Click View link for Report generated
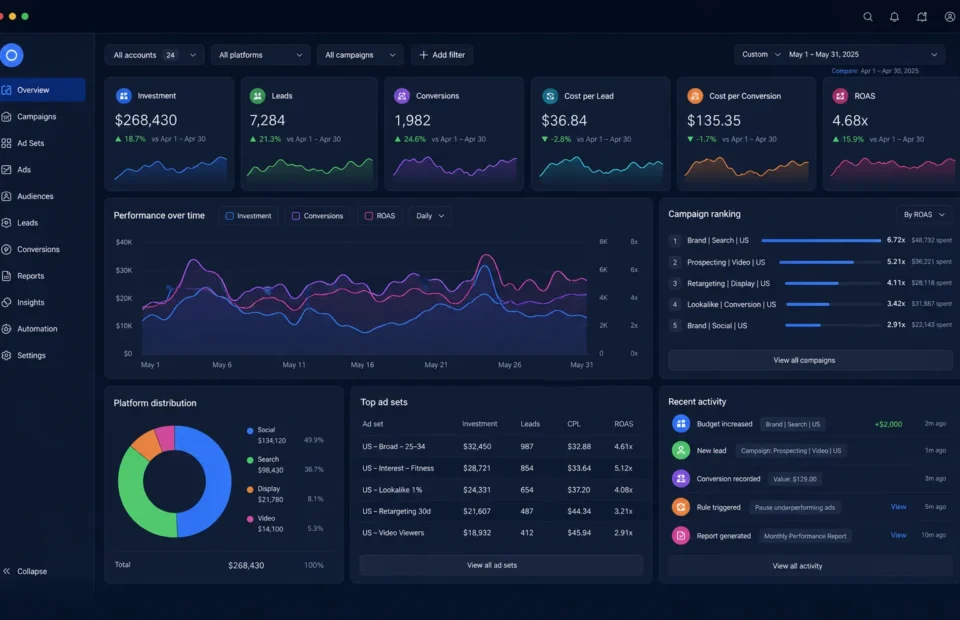 click(x=898, y=535)
